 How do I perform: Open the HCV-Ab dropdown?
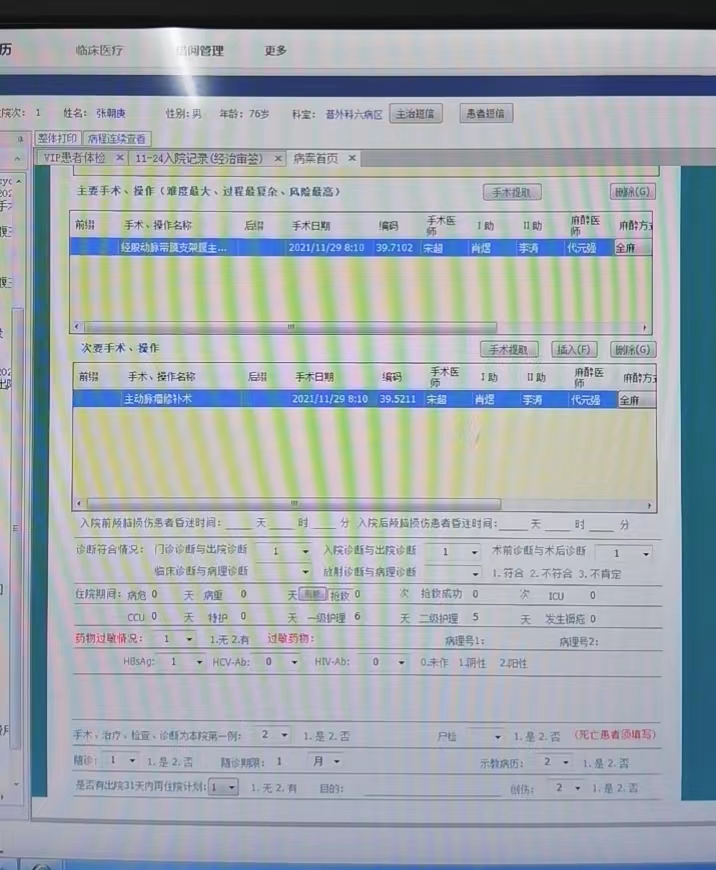point(294,662)
